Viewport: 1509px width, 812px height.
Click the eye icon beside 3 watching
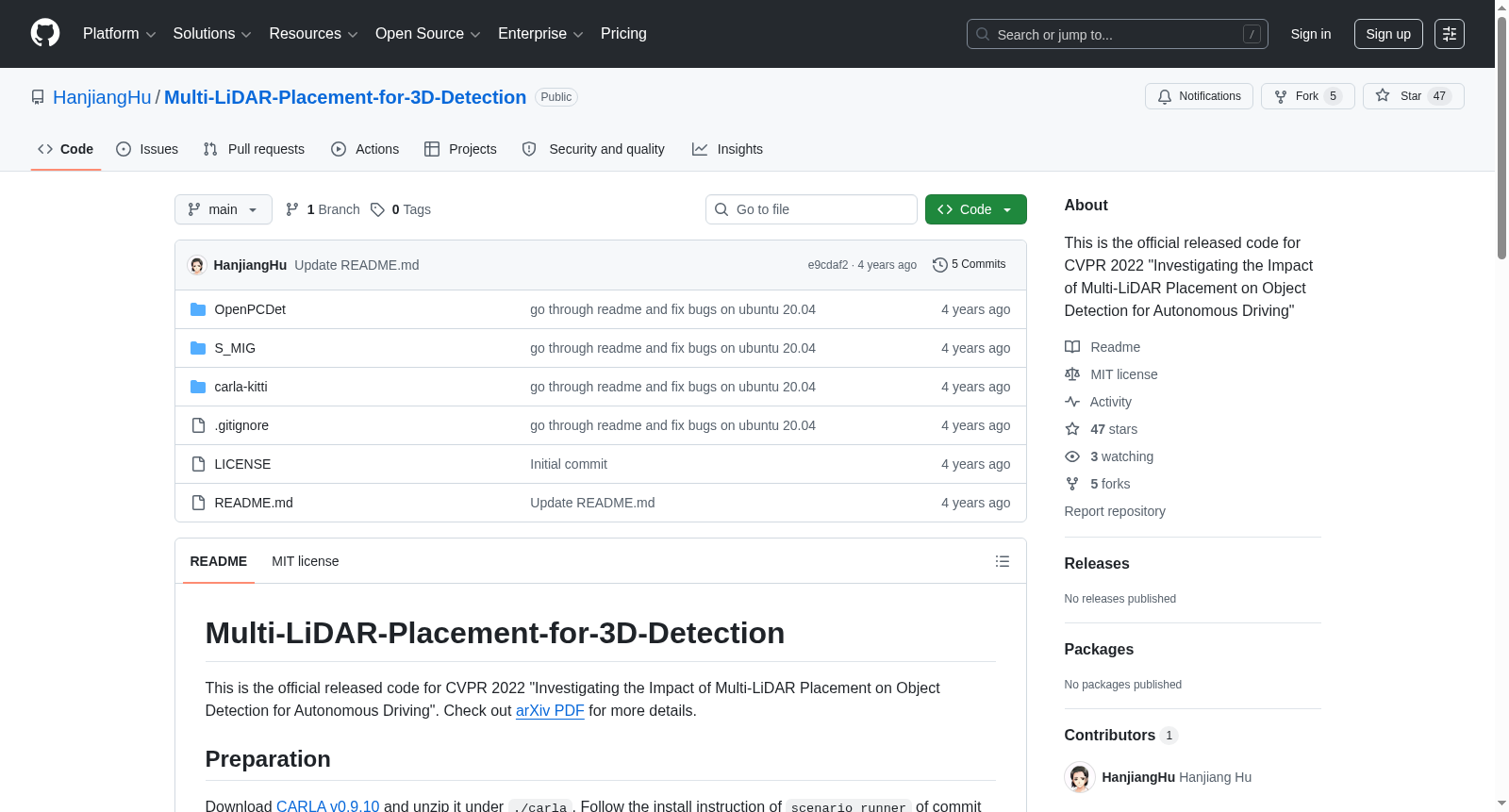1072,456
